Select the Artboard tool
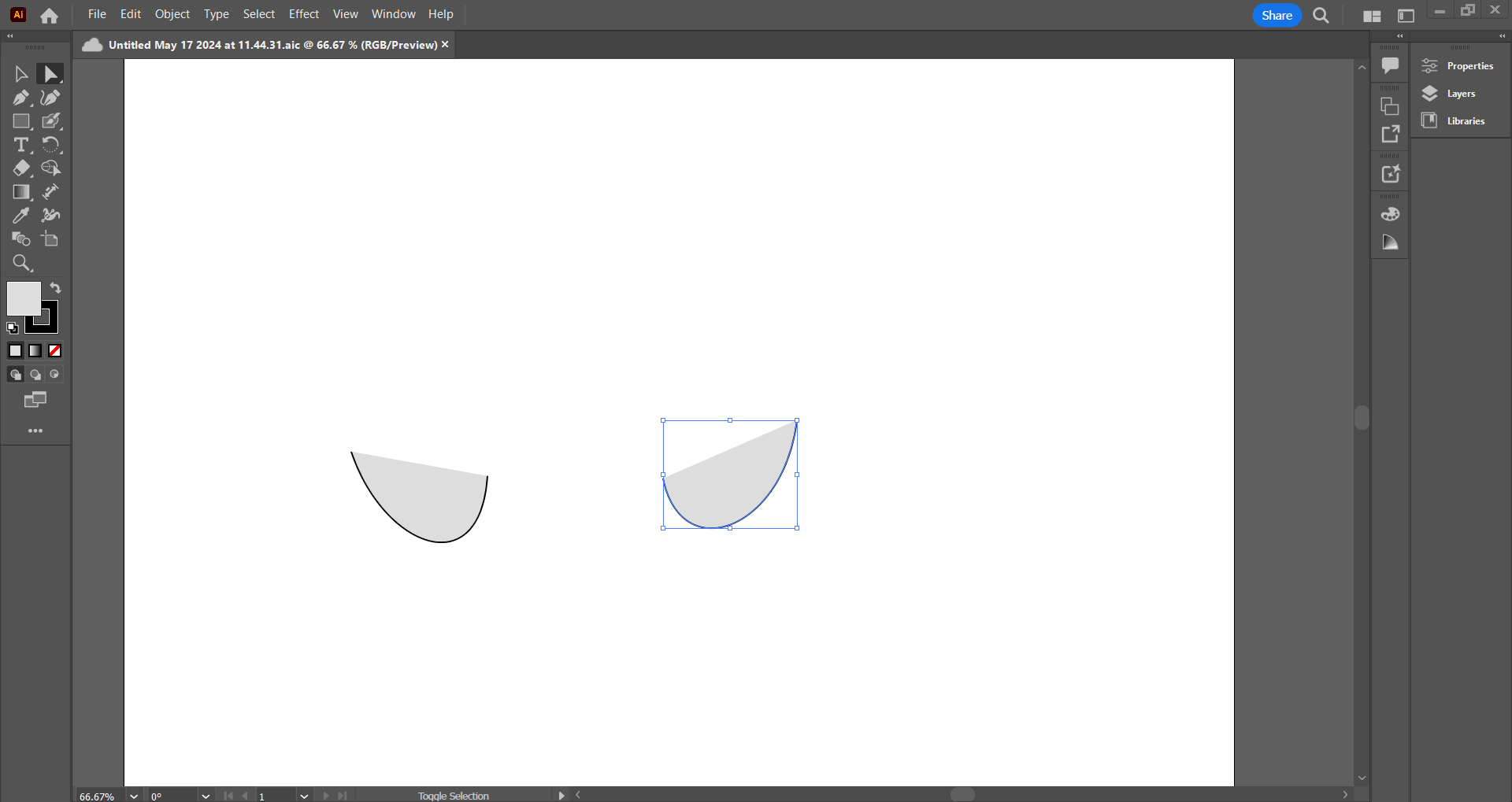The width and height of the screenshot is (1512, 802). point(50,239)
